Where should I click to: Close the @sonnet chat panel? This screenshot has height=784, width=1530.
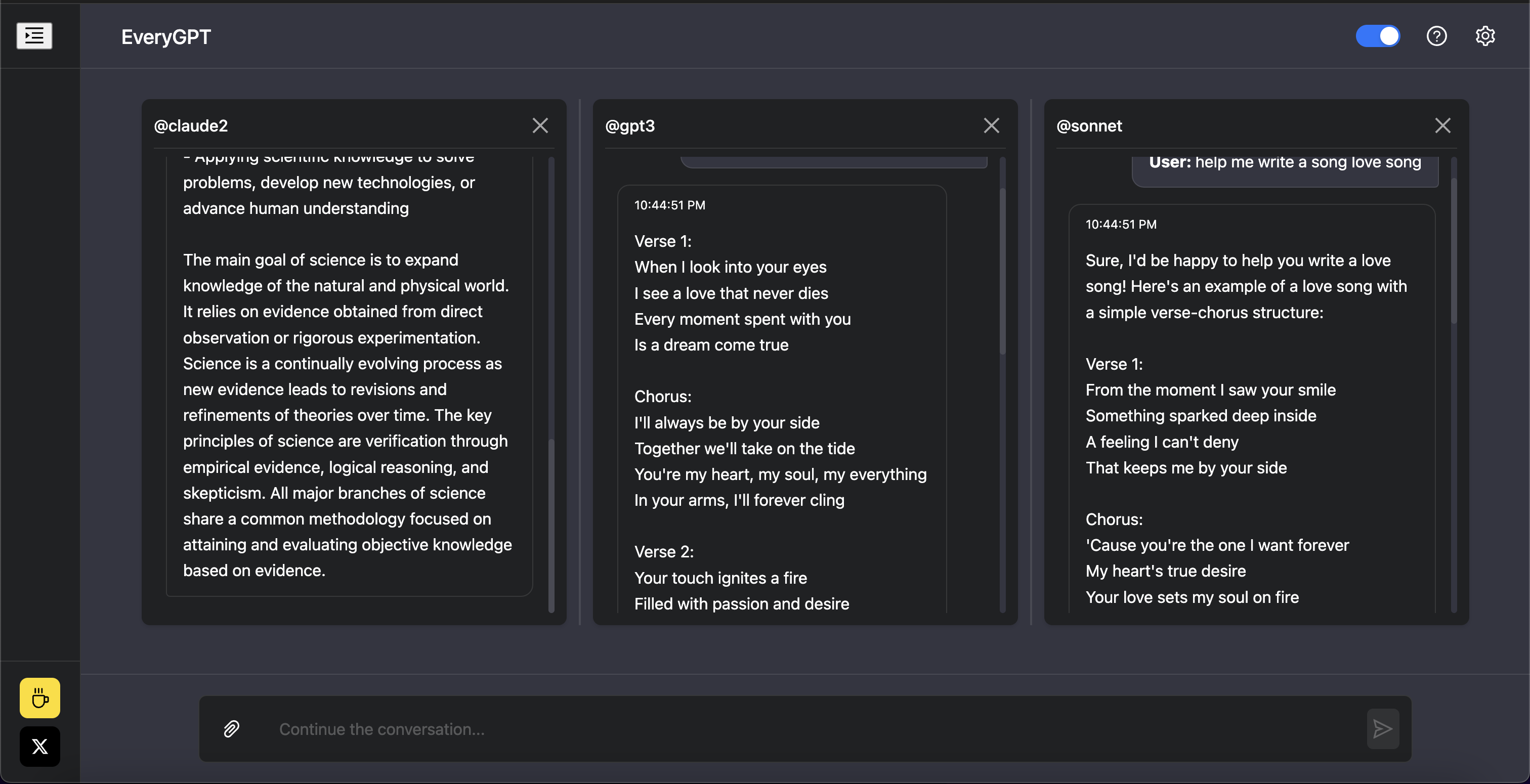[1442, 125]
